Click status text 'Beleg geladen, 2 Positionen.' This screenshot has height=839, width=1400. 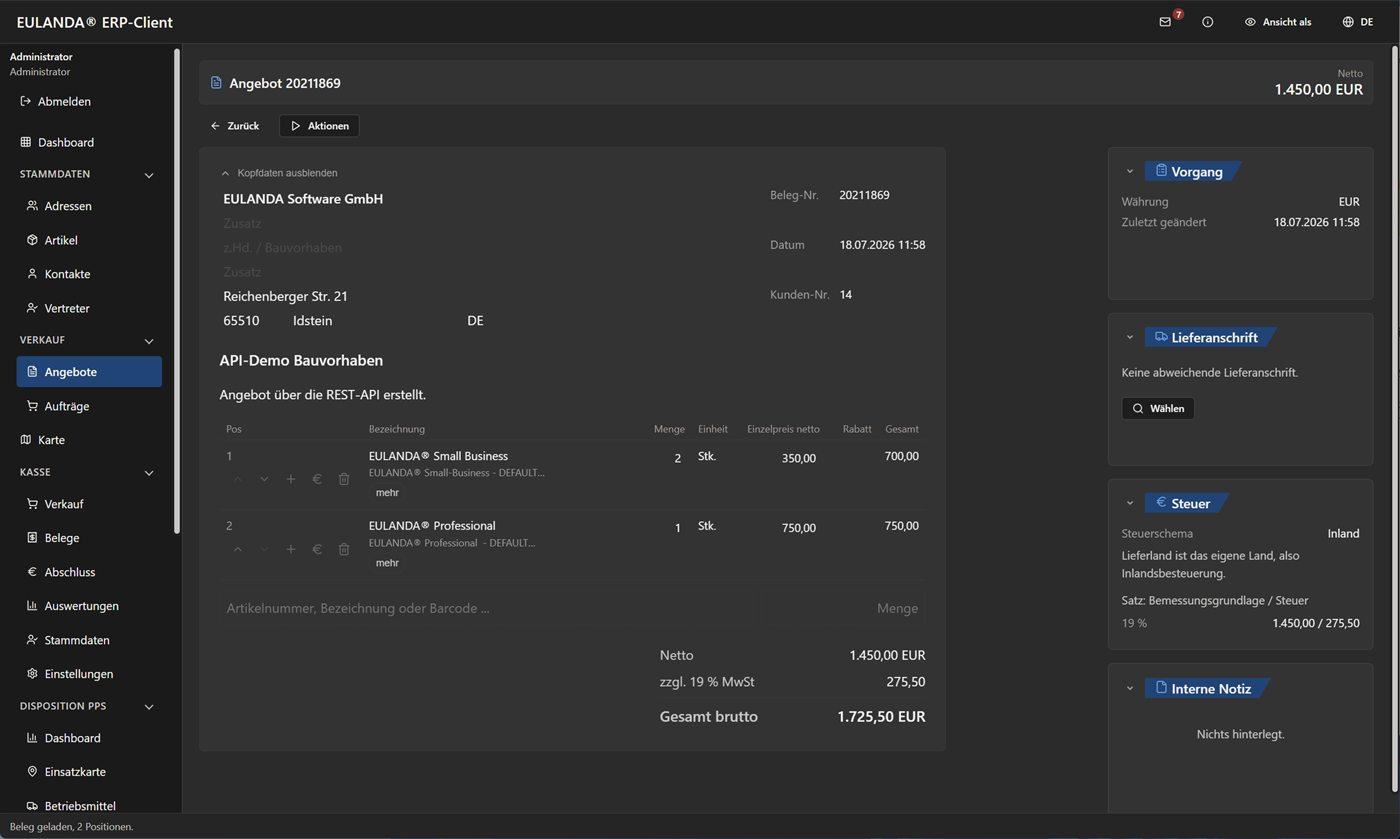(72, 827)
